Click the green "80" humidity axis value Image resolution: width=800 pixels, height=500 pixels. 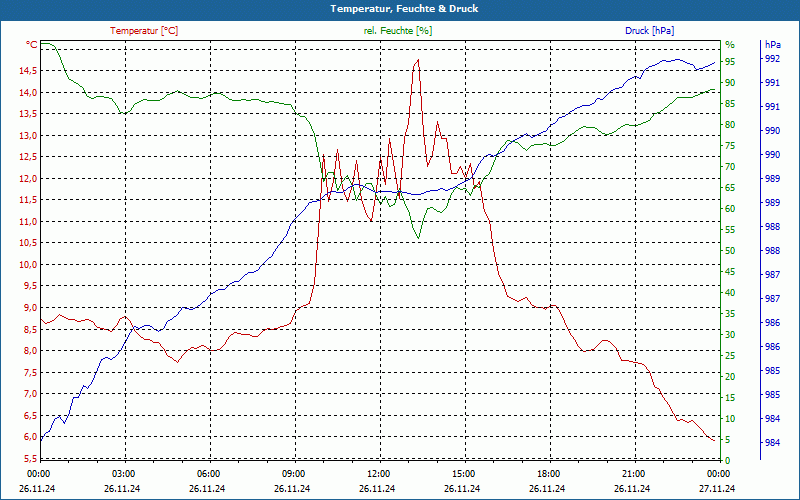click(730, 125)
